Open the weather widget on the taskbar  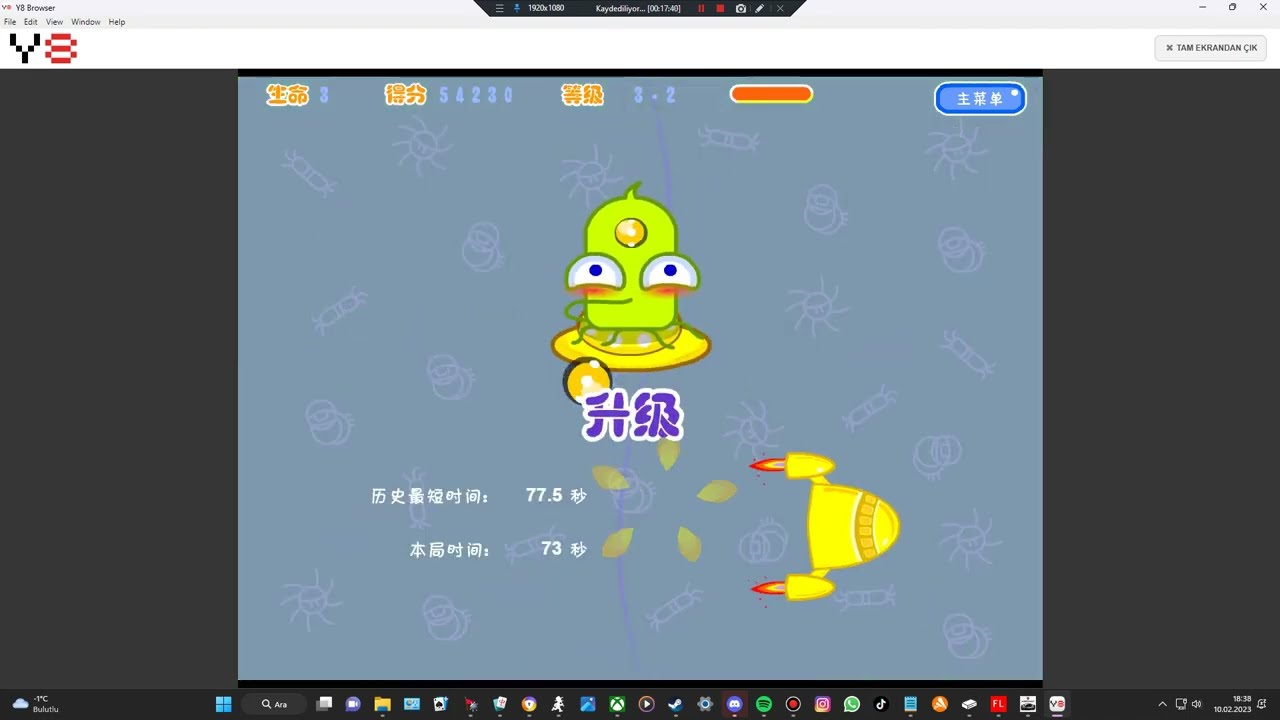click(x=36, y=704)
